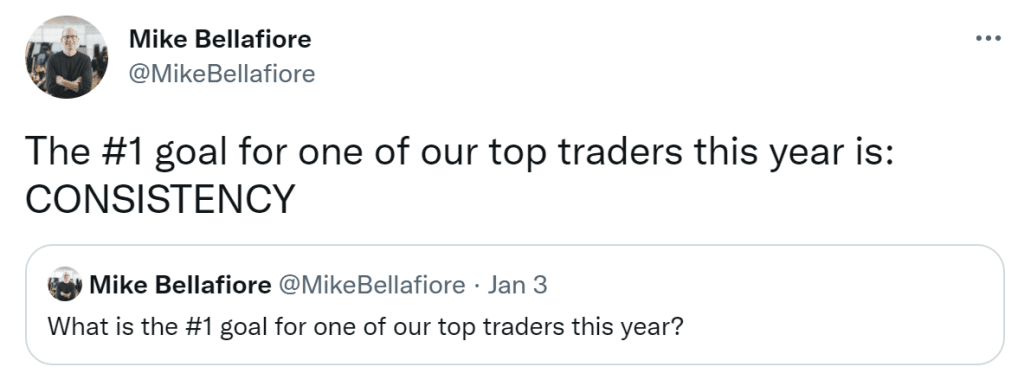The width and height of the screenshot is (1024, 380).
Task: Click Mike Bellafiore's large profile photo
Action: point(66,57)
